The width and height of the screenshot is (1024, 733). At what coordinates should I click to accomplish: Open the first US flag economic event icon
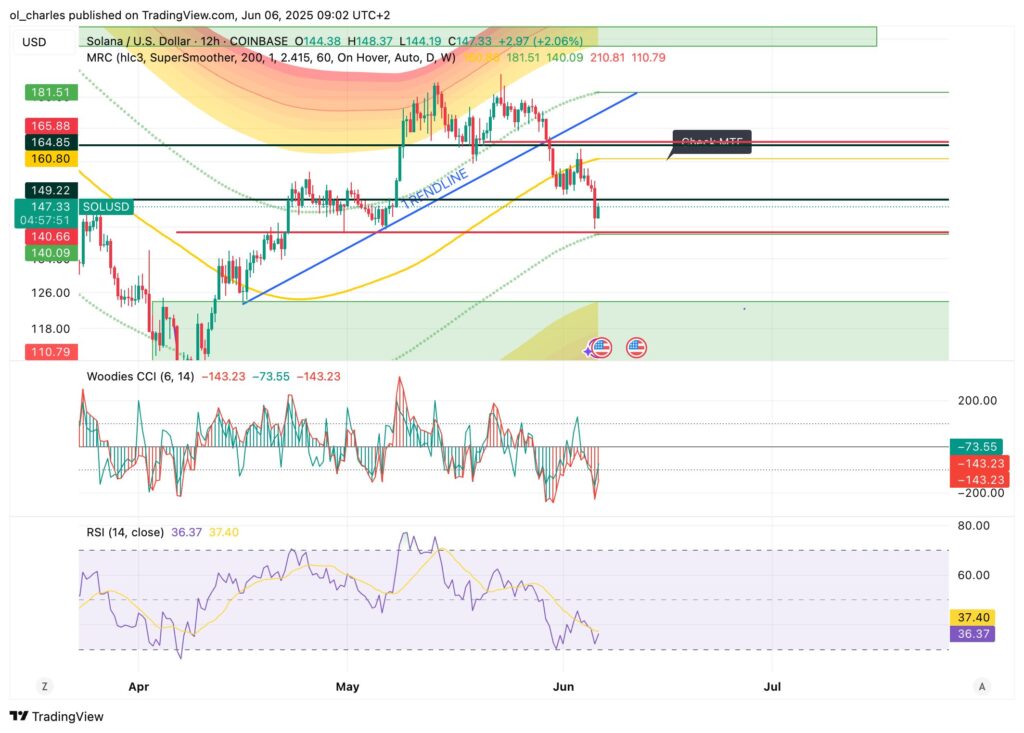pos(600,348)
